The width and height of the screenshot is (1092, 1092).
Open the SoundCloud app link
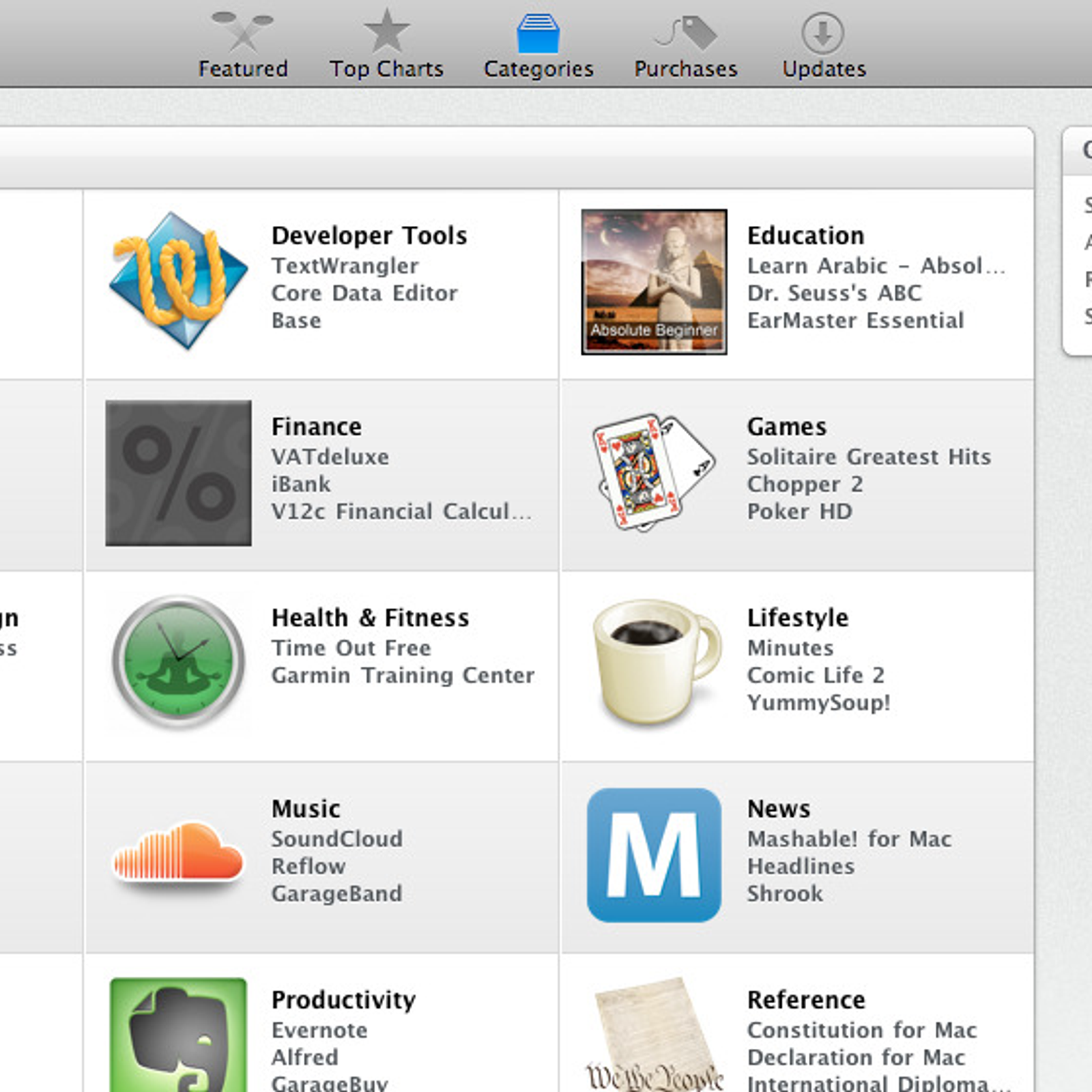[337, 839]
